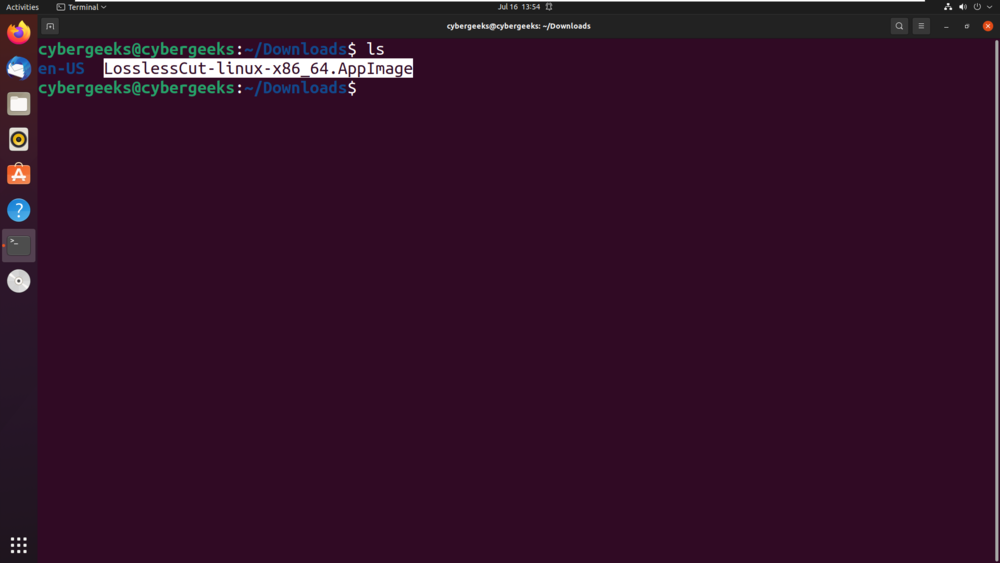Open Ubuntu Software from the dock

18,174
